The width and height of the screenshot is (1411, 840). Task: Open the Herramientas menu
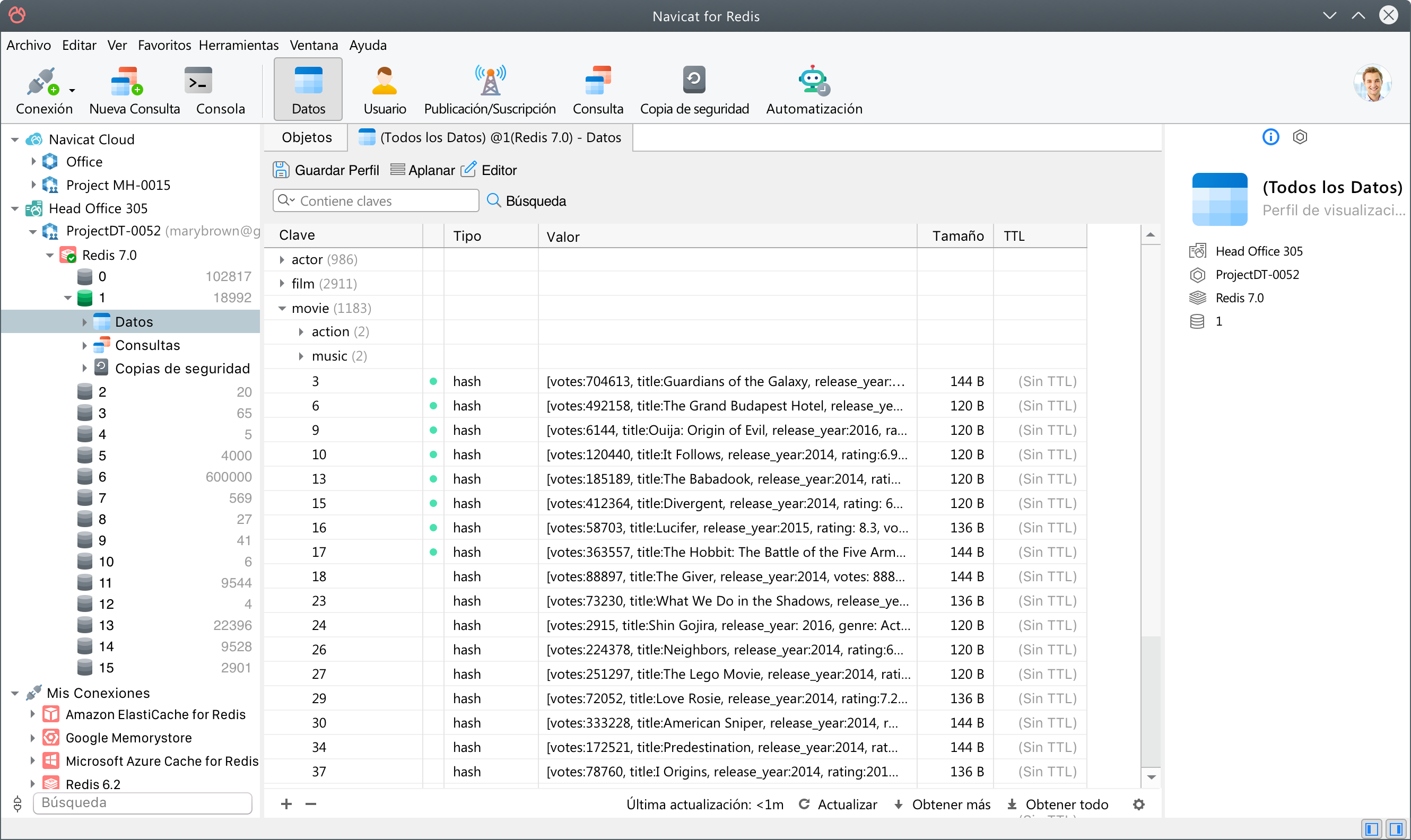(238, 45)
